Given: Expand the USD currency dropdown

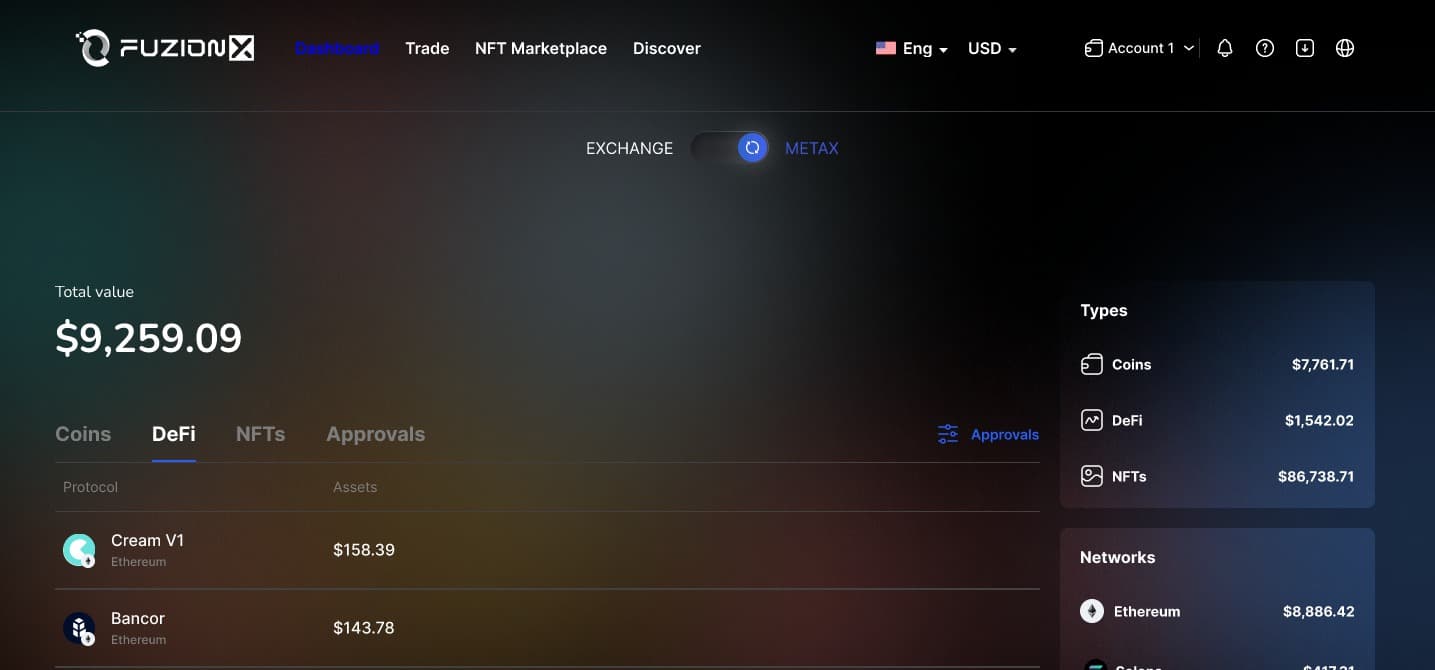Looking at the screenshot, I should click(991, 48).
